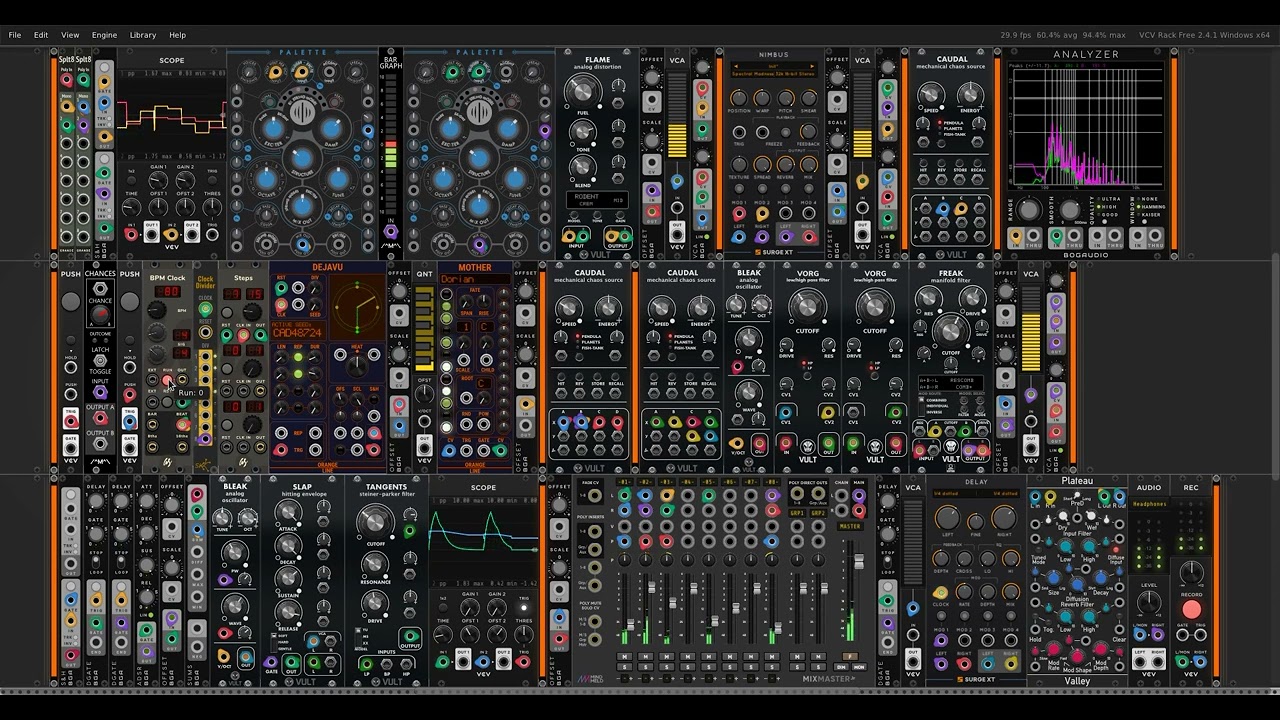Flip the Chances LATCH/TOGGLE switch
The image size is (1280, 720).
pos(100,361)
